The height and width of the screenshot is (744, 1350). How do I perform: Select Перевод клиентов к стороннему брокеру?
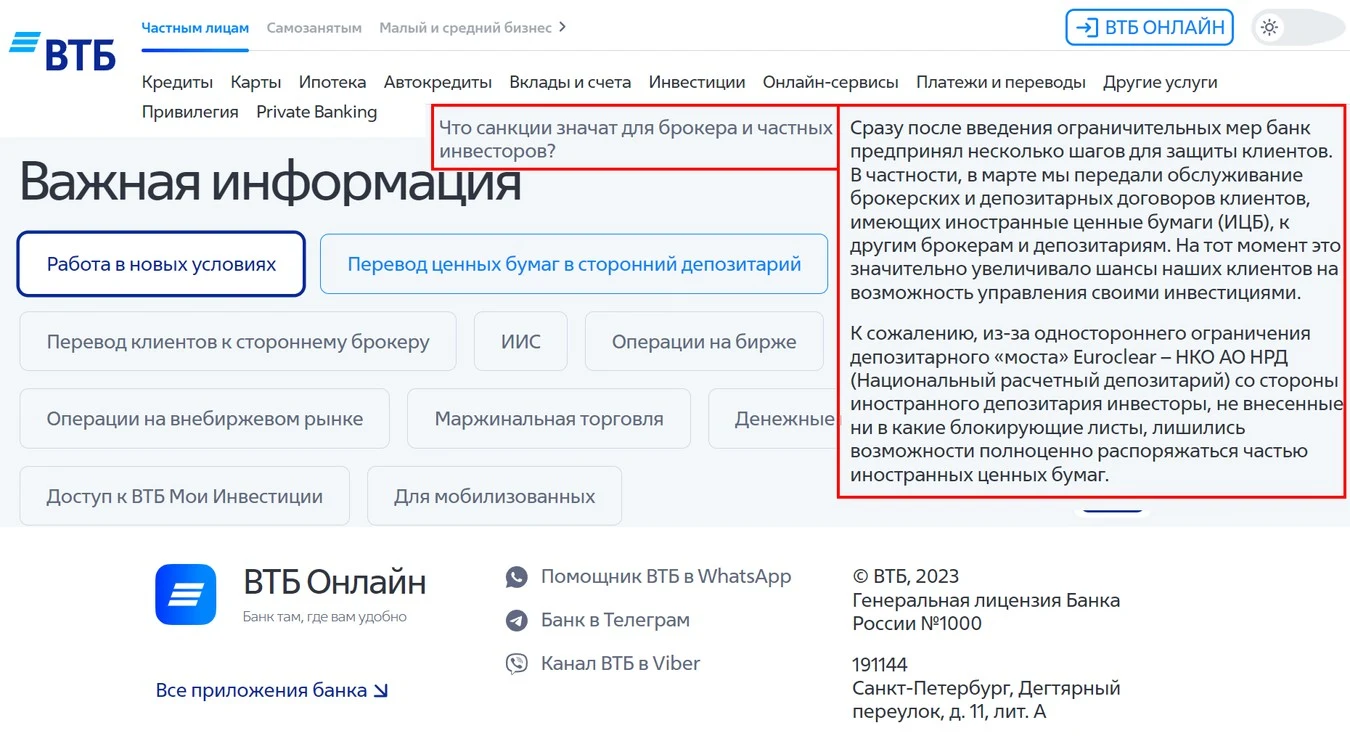click(238, 342)
